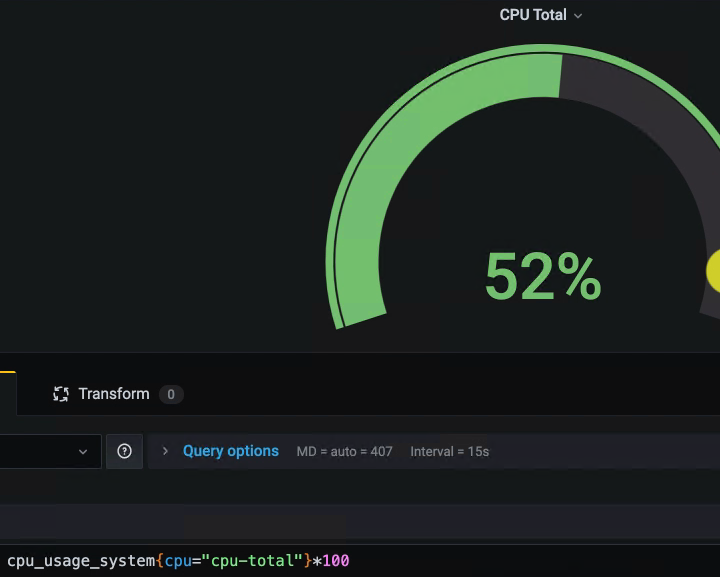
Task: Click the Transform tab icon
Action: 61,394
